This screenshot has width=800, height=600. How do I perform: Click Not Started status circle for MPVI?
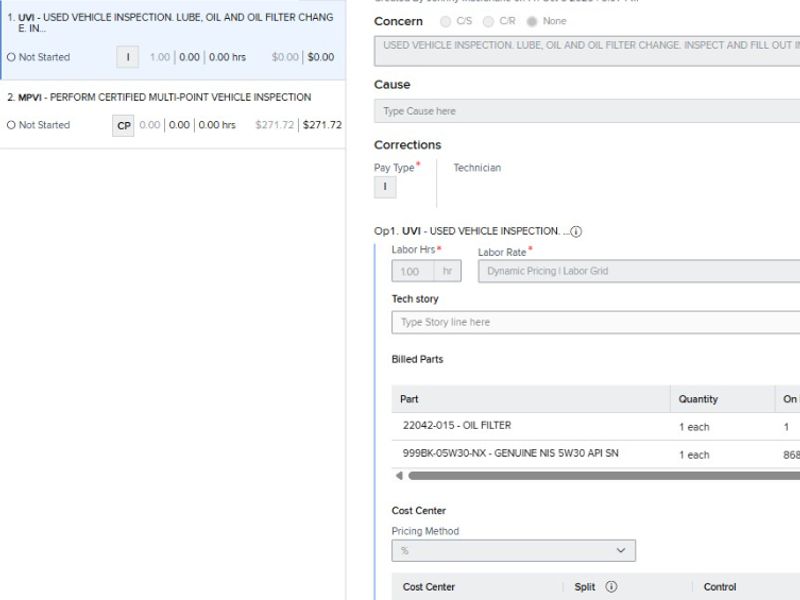[11, 125]
